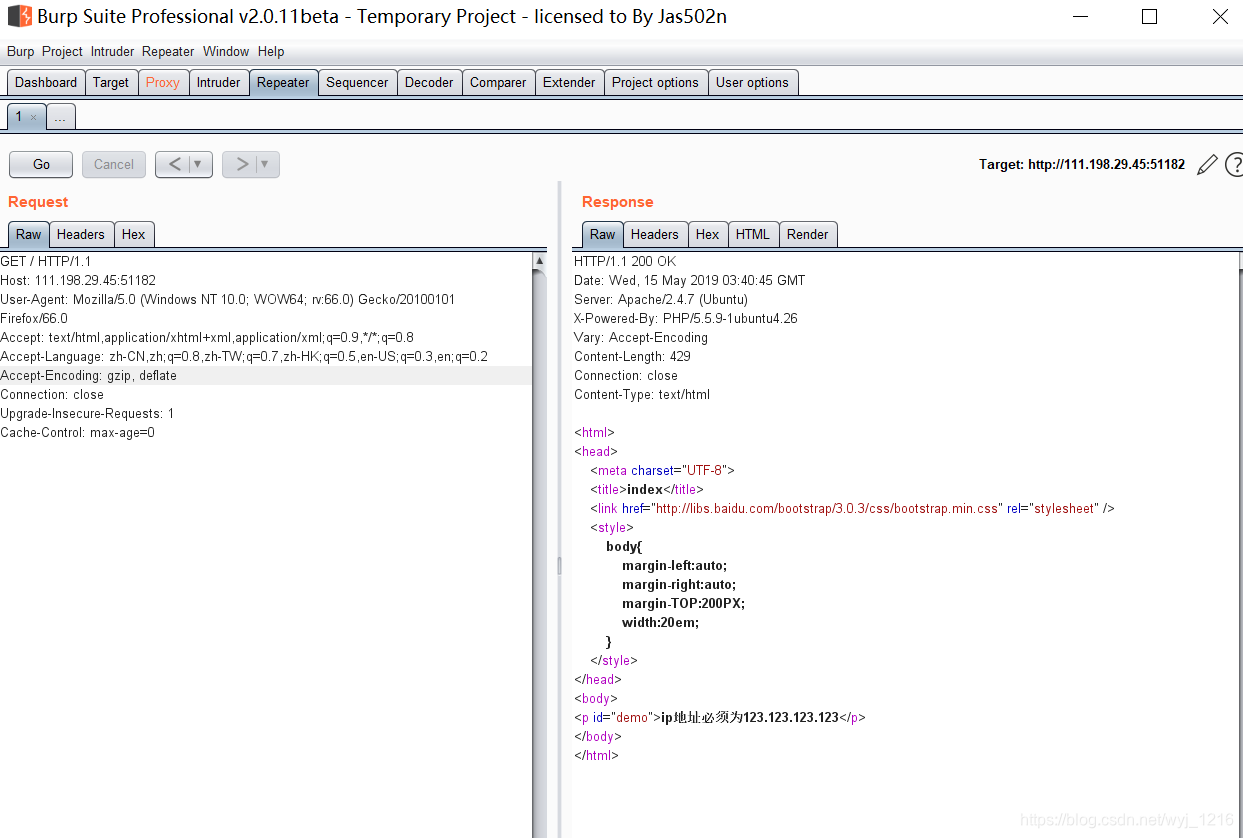The width and height of the screenshot is (1243, 838).
Task: Select the Request Hex tab
Action: (x=134, y=234)
